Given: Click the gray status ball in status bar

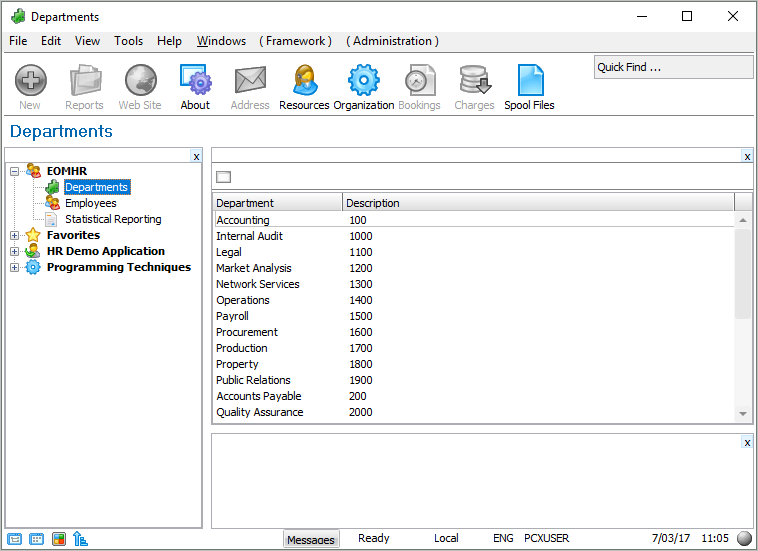Looking at the screenshot, I should 744,539.
